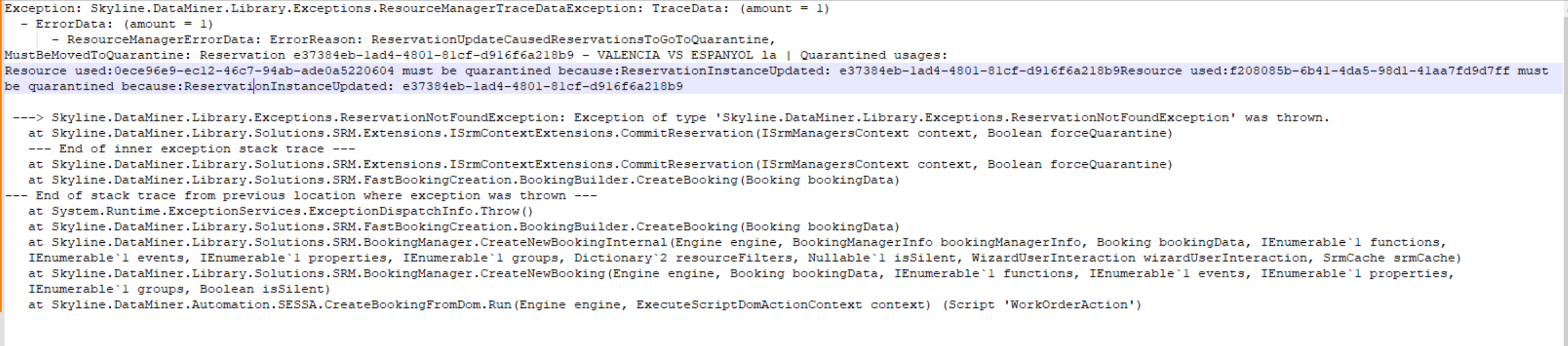The height and width of the screenshot is (346, 1568).
Task: Click 'ReservationUpdateCausedReservationsToGoToQuarantine' error reason
Action: pyautogui.click(x=570, y=39)
